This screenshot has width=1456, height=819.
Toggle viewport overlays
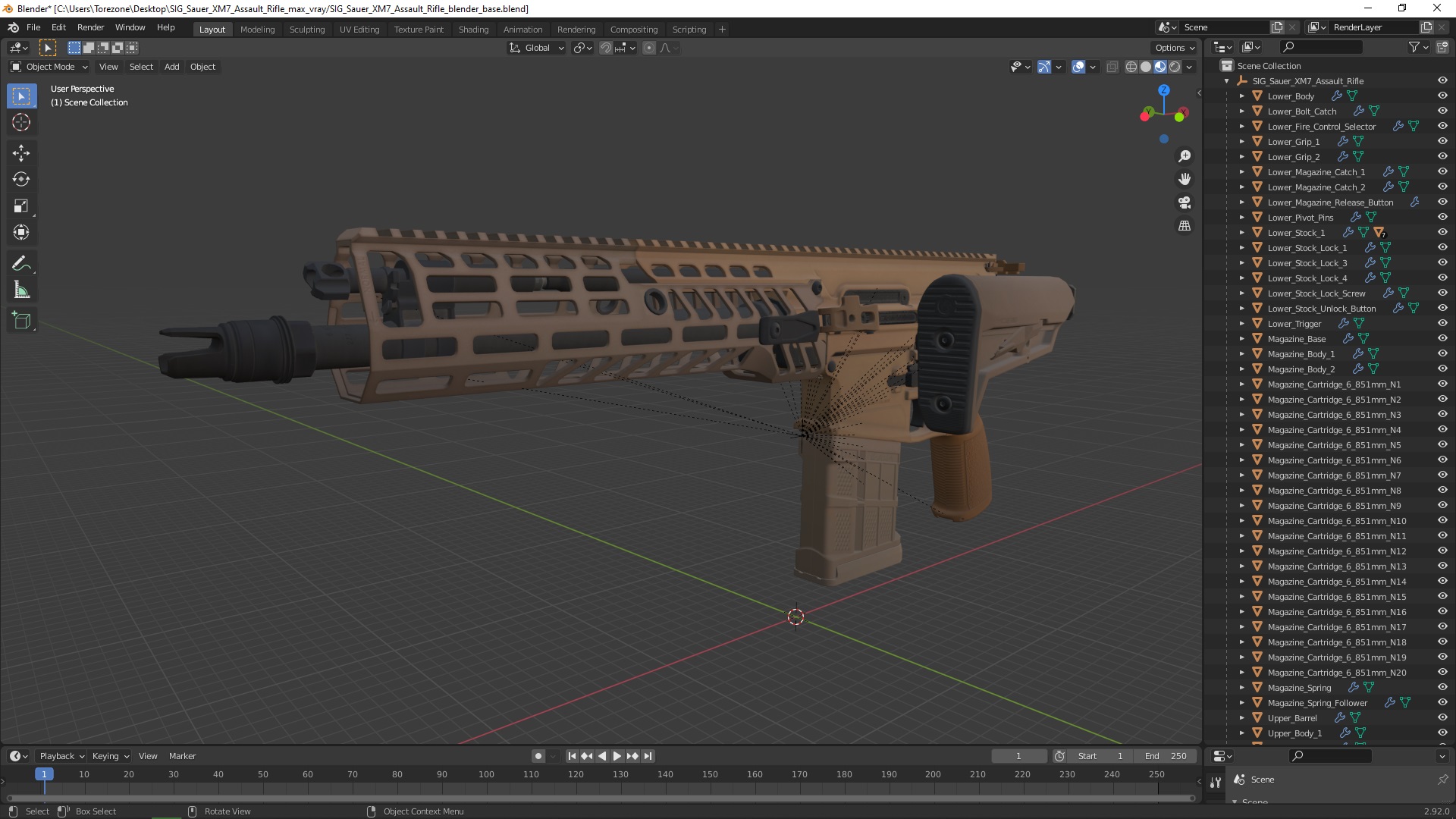[1078, 67]
